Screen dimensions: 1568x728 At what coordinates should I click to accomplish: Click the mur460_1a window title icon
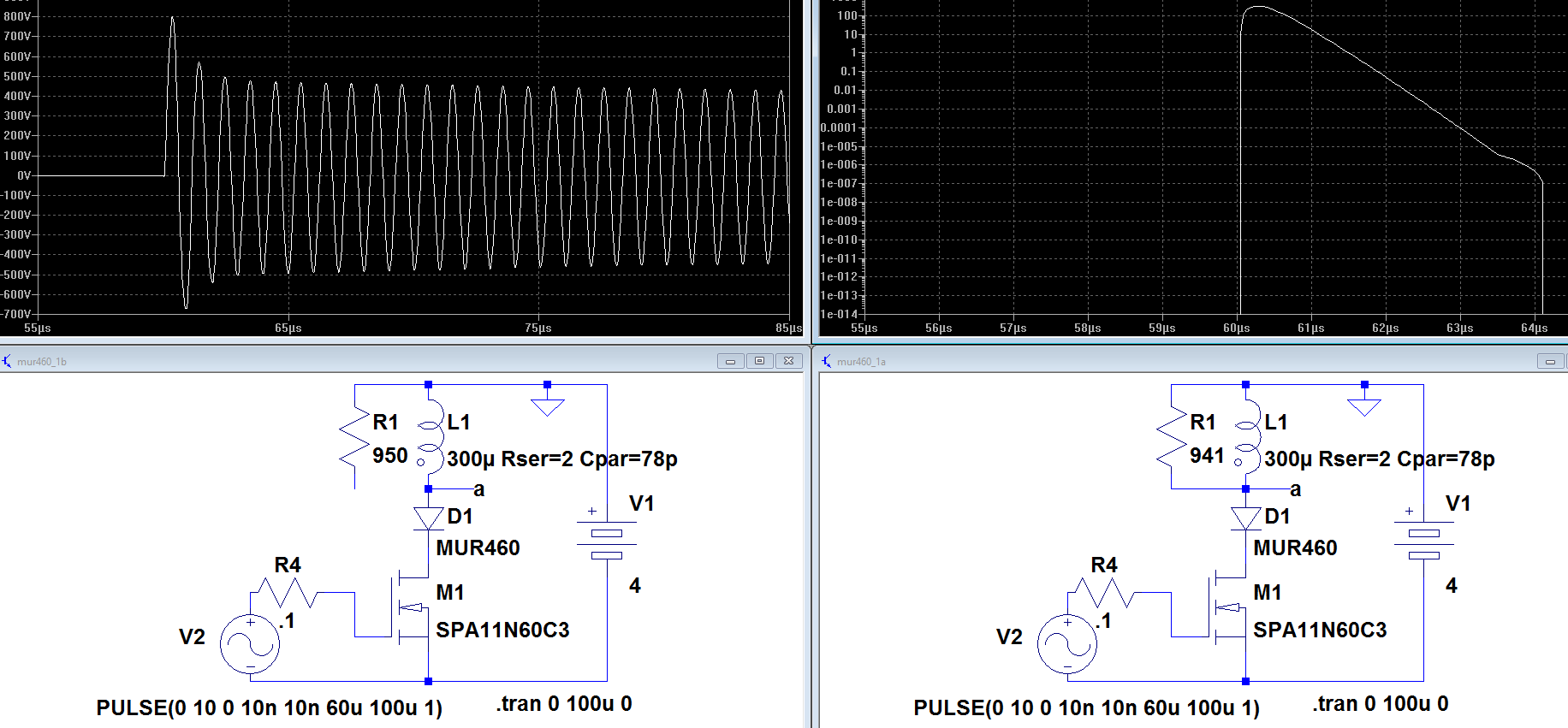[827, 361]
